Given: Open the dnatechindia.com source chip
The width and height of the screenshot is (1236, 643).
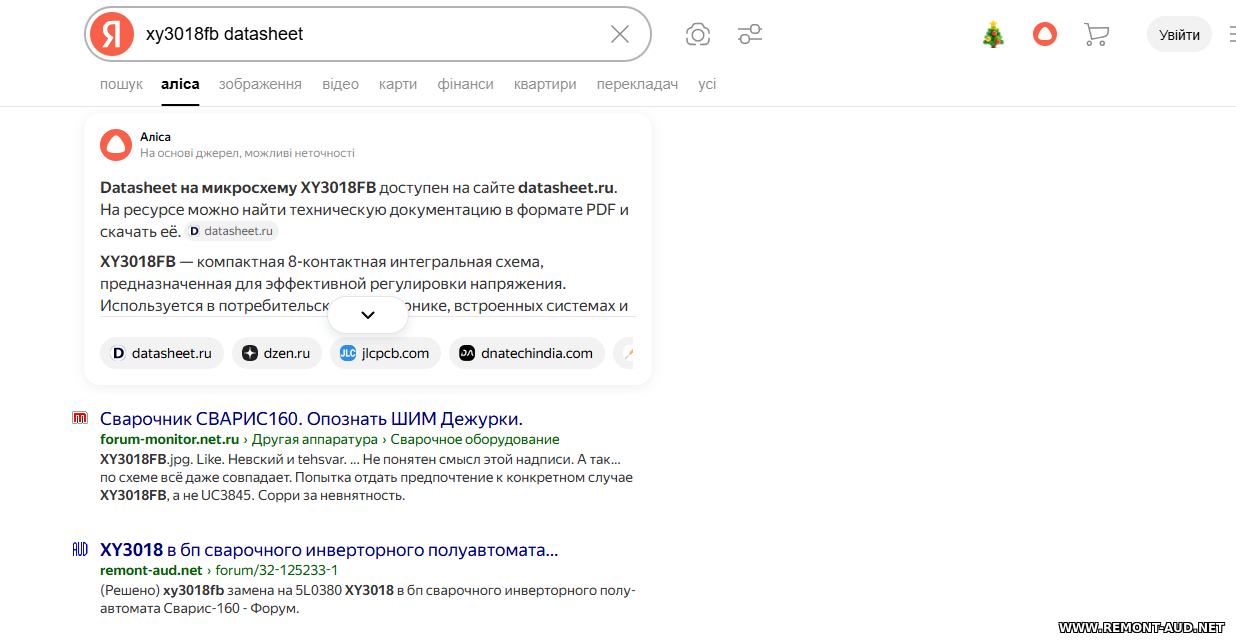Looking at the screenshot, I should coord(526,353).
